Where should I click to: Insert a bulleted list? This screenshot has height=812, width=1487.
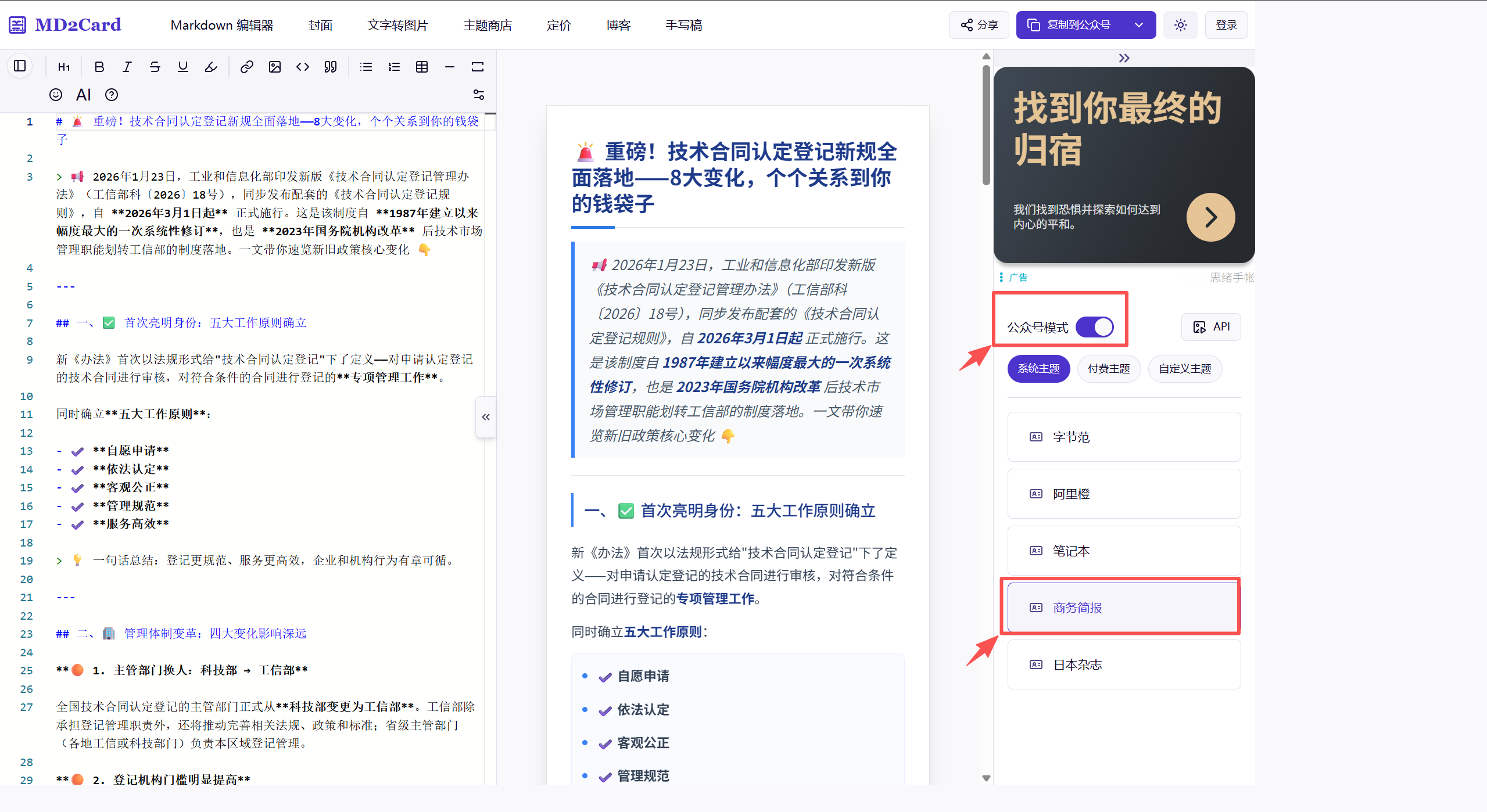(x=366, y=67)
